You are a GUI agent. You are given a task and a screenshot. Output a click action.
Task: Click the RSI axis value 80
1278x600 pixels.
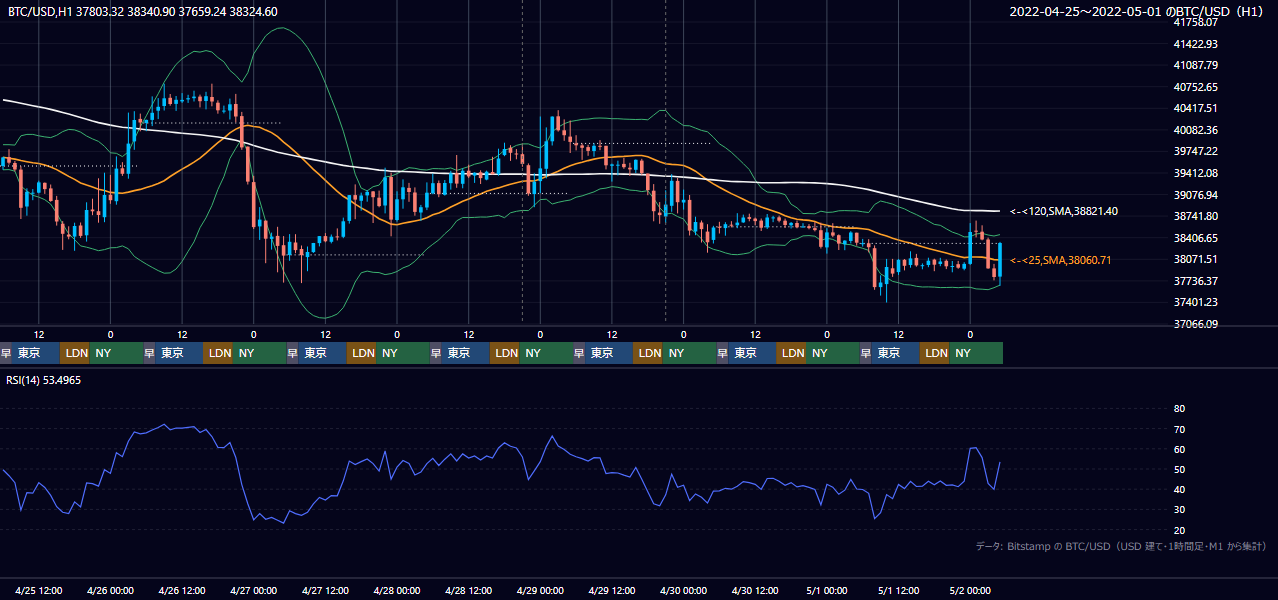(x=1179, y=409)
